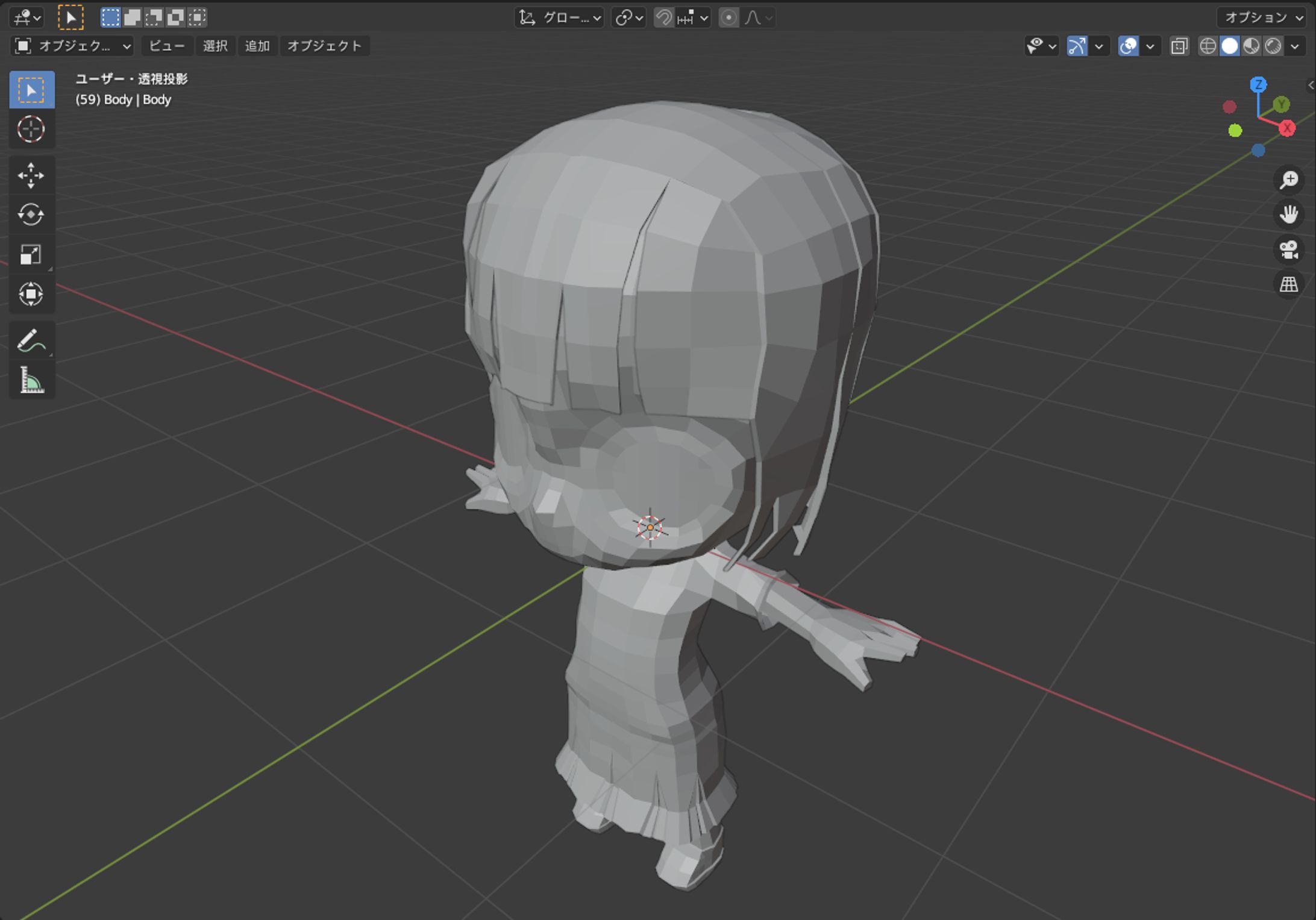
Task: Open the グロー transform orientation dropdown
Action: pyautogui.click(x=558, y=17)
